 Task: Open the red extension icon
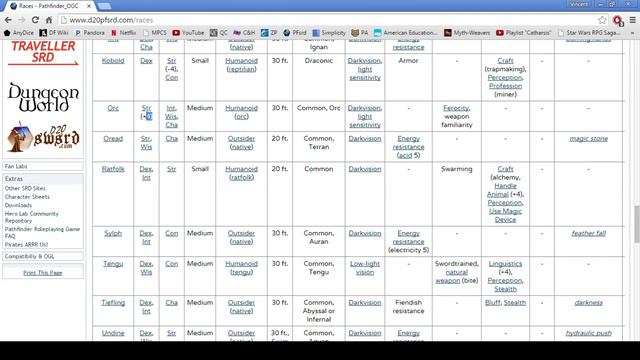coord(618,20)
